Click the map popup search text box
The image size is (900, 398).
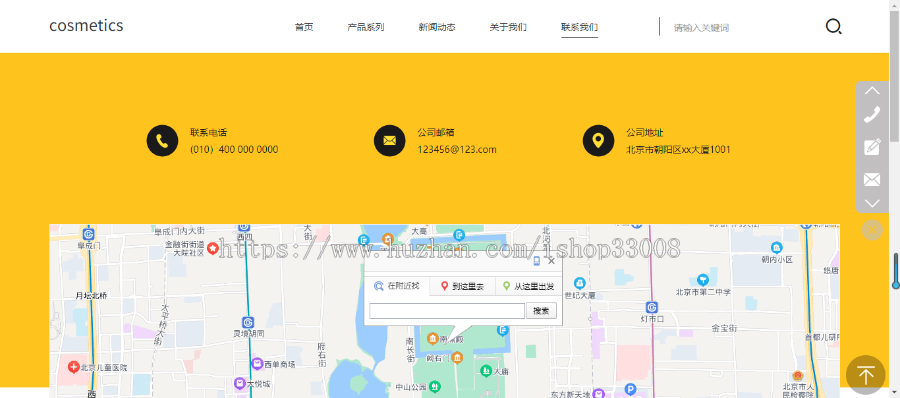(447, 311)
